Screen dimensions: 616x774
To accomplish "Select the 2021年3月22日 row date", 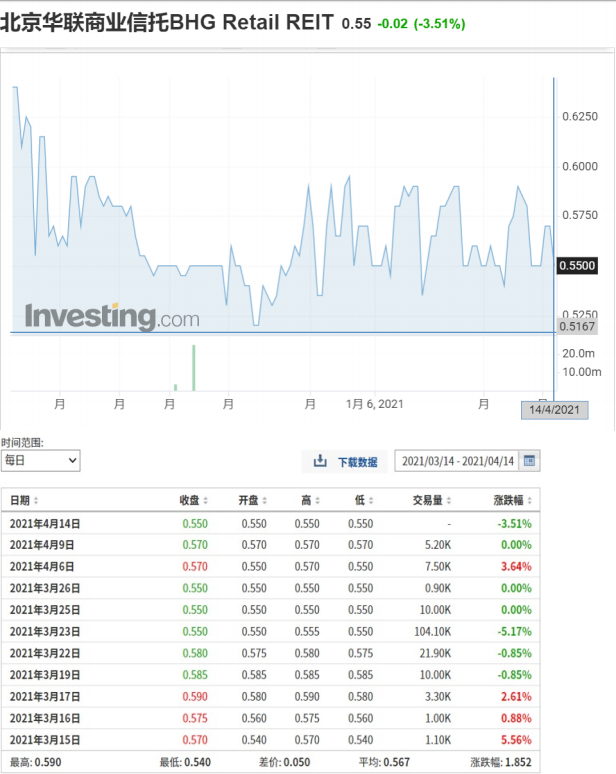I will click(x=45, y=654).
